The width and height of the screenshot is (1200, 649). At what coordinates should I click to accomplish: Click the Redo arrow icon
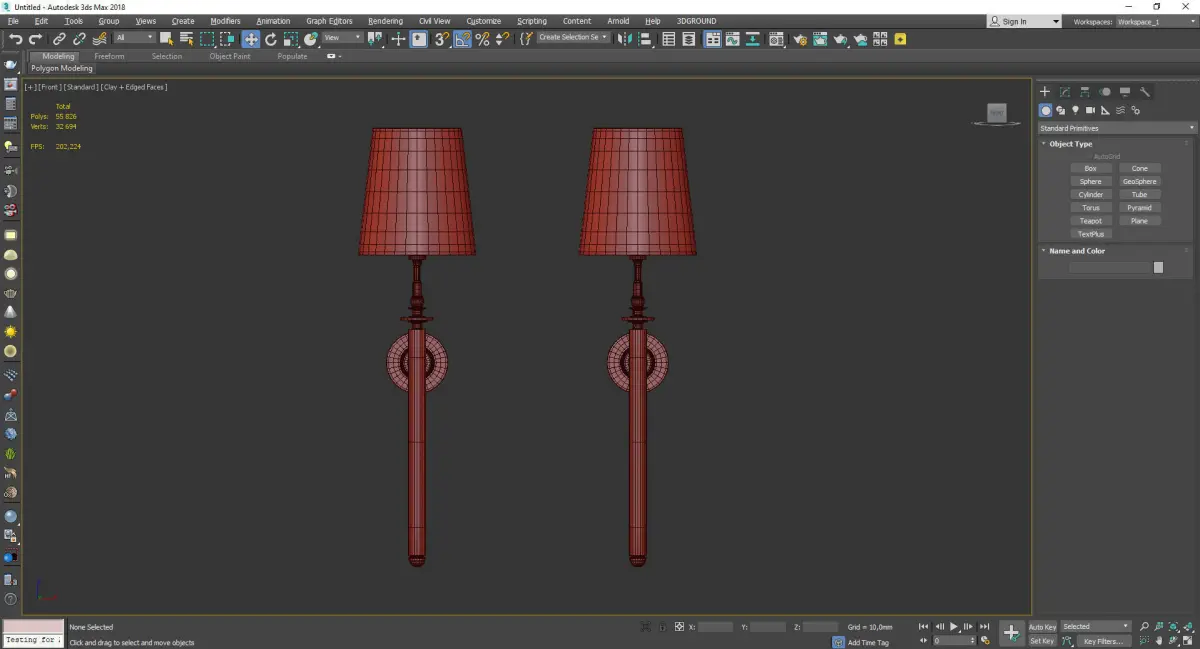pyautogui.click(x=35, y=39)
